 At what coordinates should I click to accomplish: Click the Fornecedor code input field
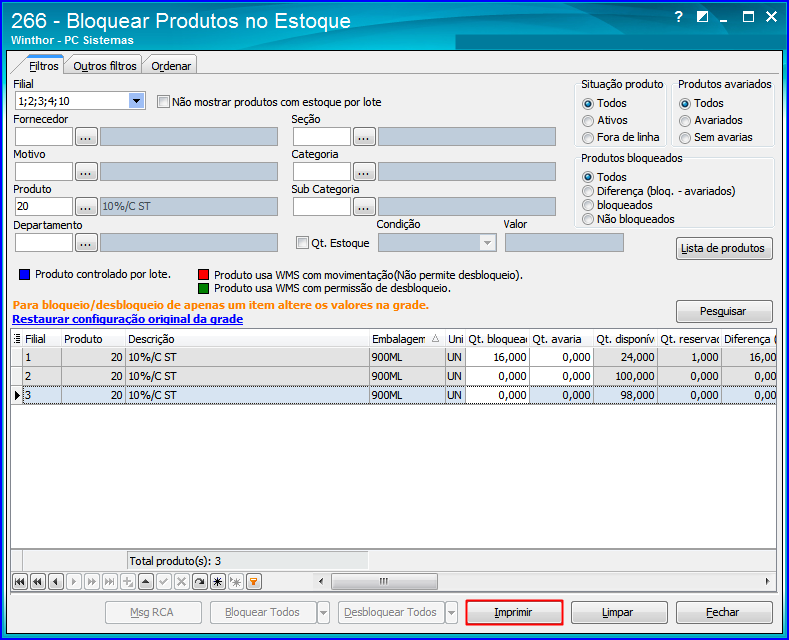click(x=44, y=137)
